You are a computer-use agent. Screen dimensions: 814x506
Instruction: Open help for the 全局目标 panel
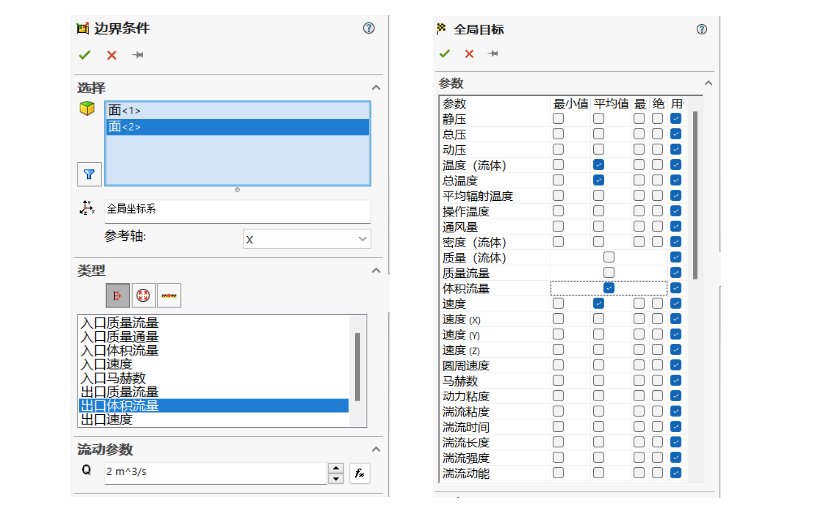701,29
